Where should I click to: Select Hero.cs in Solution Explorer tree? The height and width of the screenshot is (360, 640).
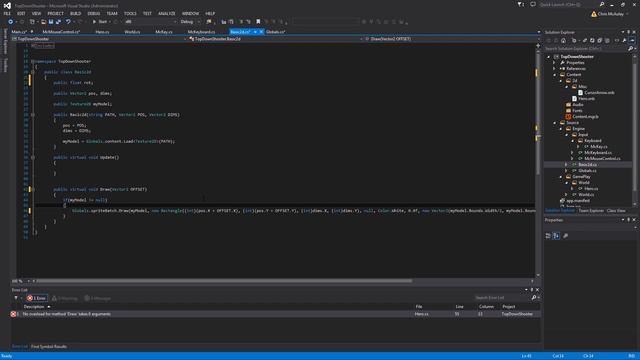click(591, 189)
